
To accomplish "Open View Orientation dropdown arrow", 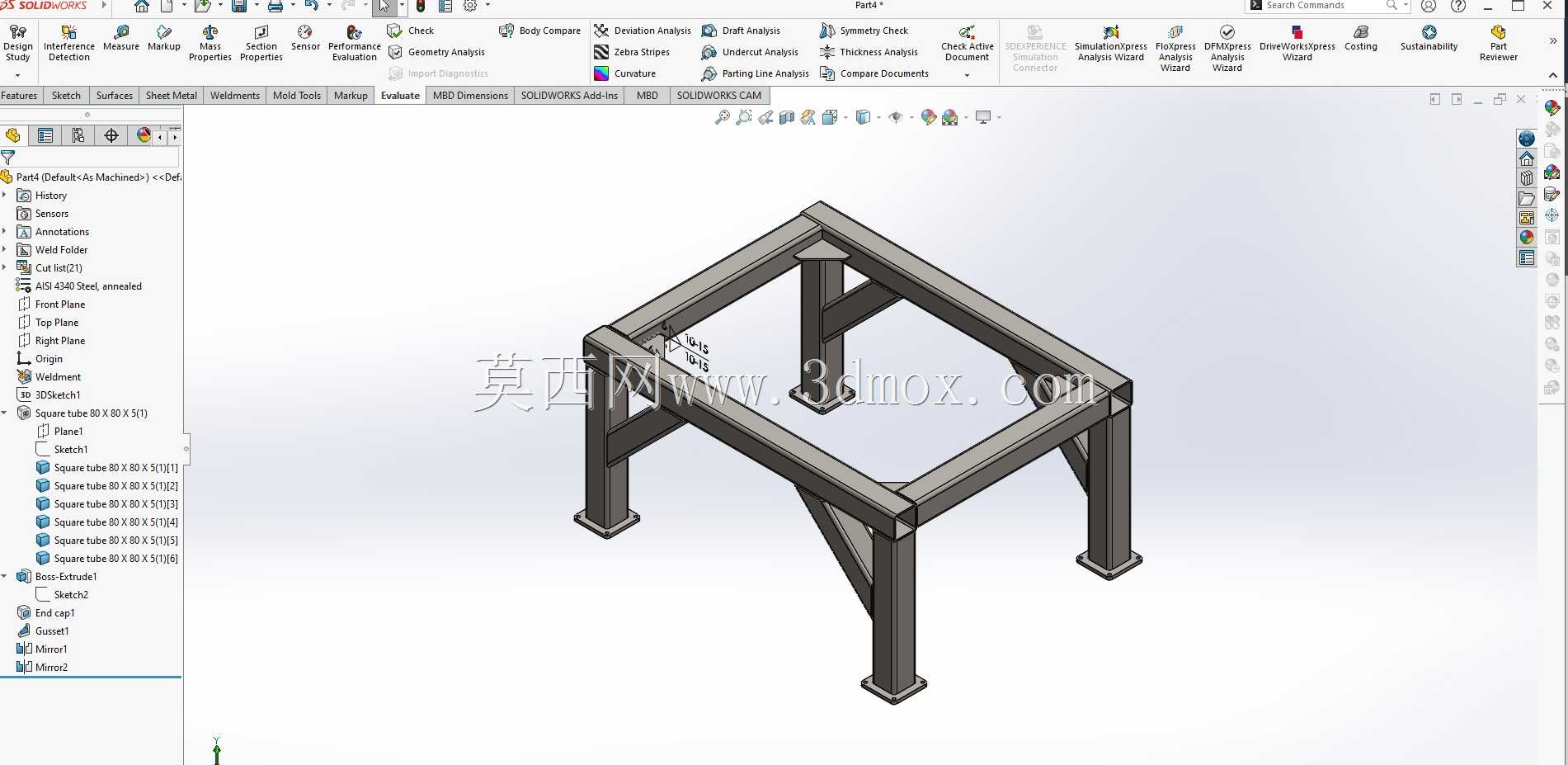I will pos(845,117).
